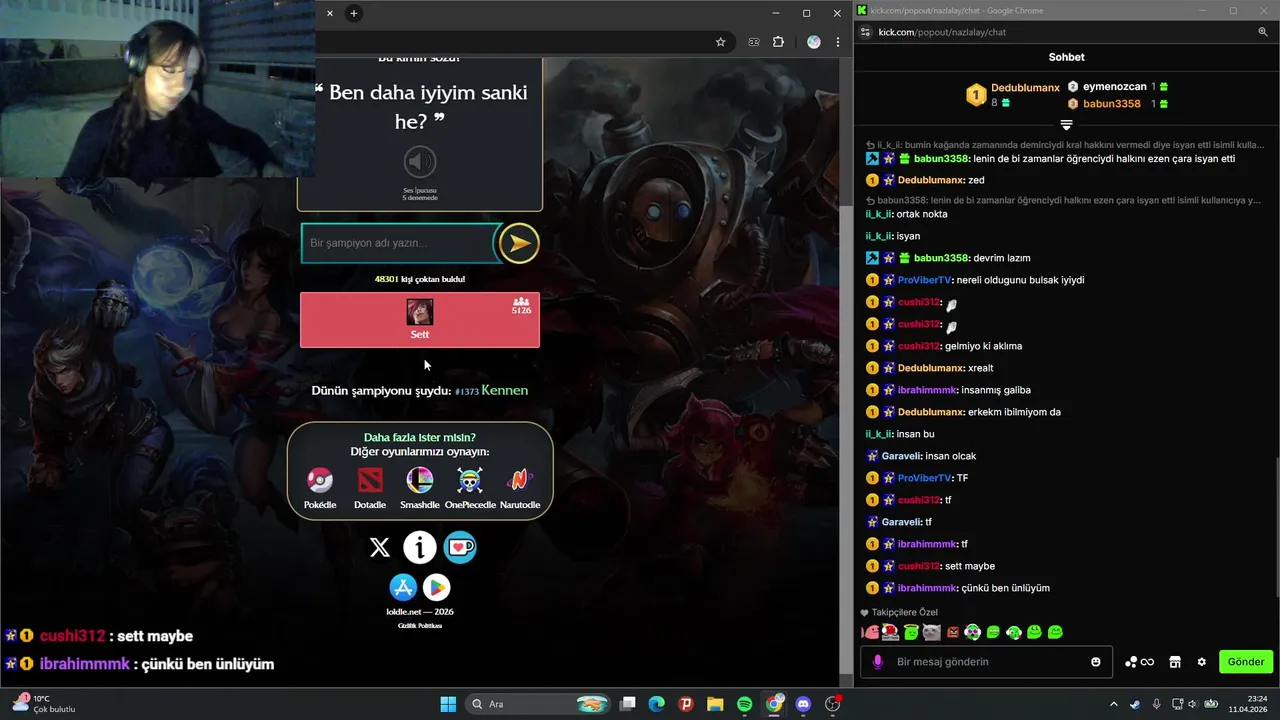Open babun3358 in the leaderboard

[1112, 104]
